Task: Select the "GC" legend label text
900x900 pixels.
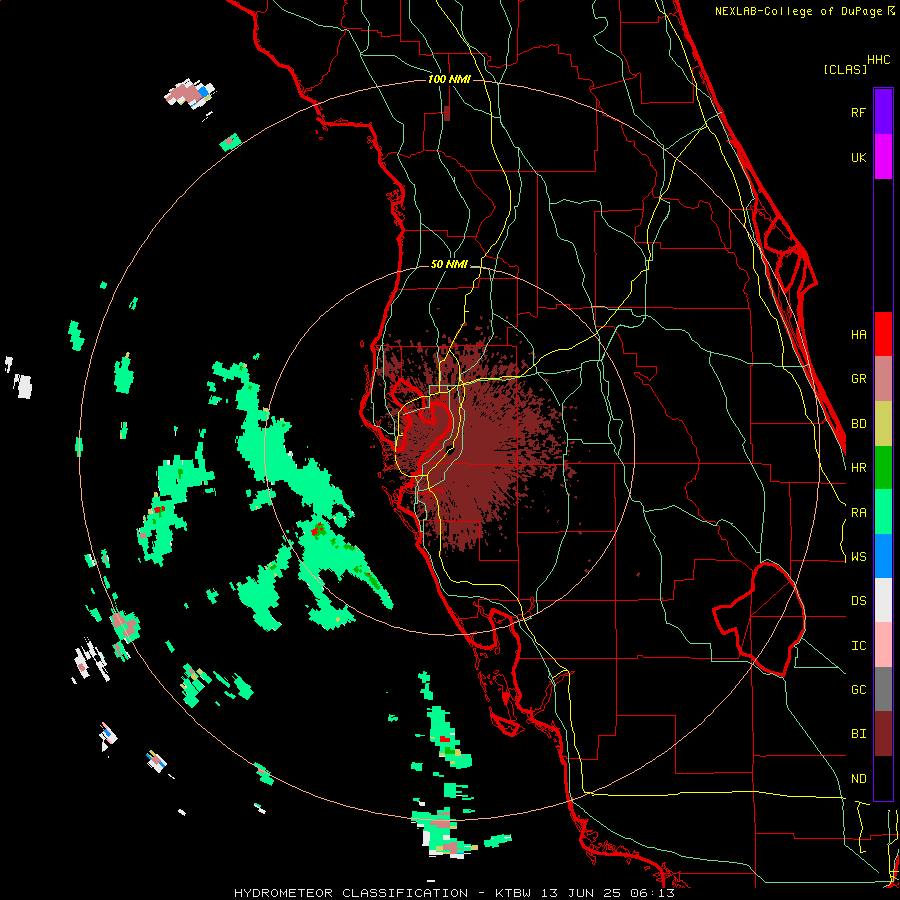Action: (858, 690)
